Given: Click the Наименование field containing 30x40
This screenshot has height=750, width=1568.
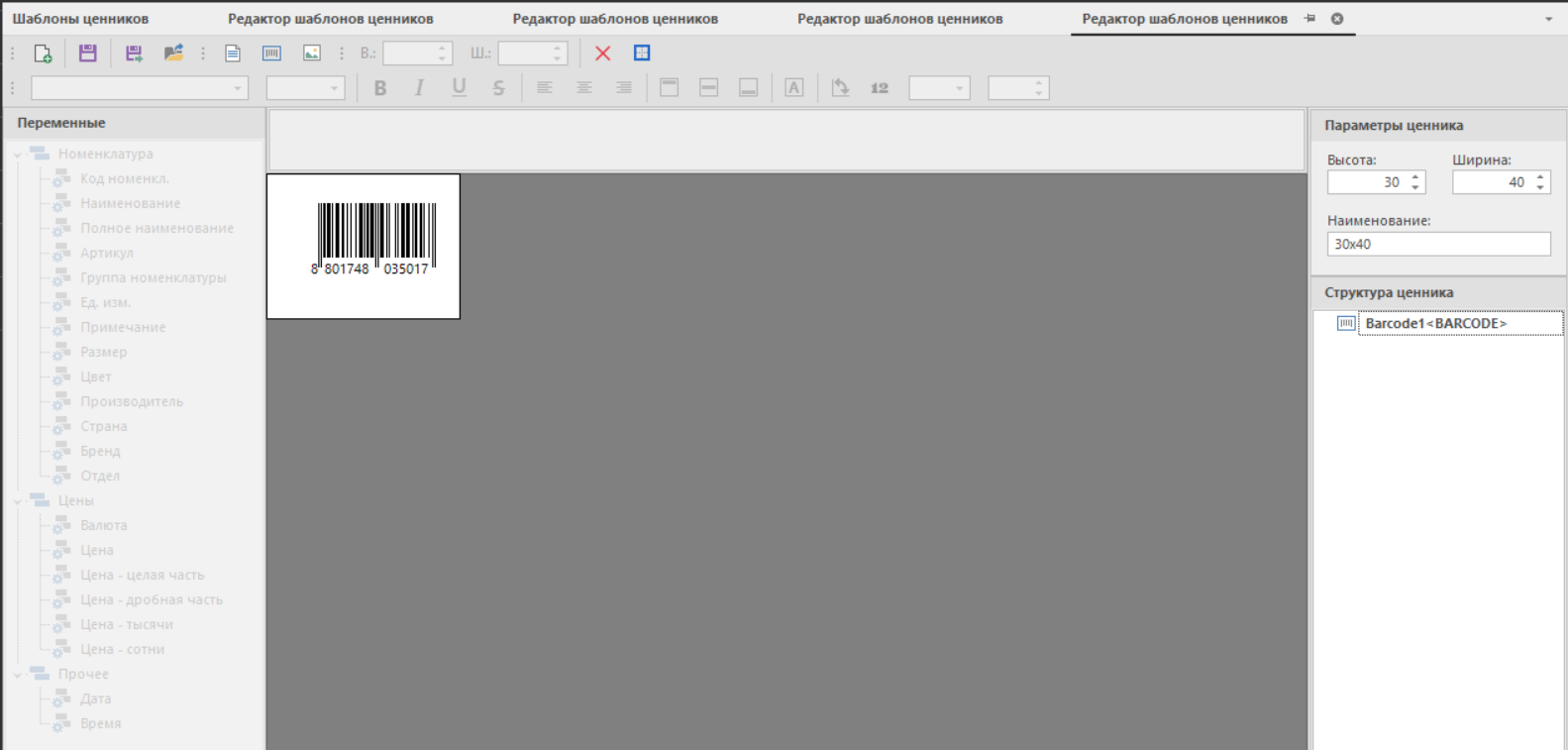Looking at the screenshot, I should (1437, 244).
